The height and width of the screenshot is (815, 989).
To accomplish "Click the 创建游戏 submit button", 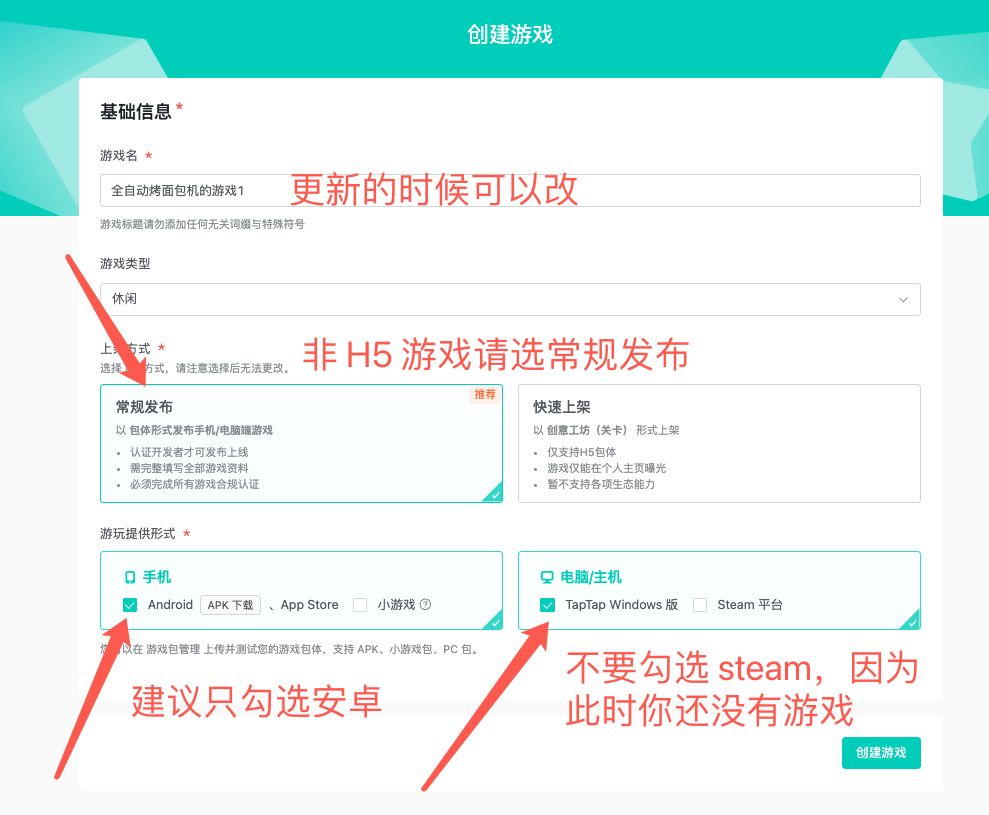I will click(x=881, y=753).
